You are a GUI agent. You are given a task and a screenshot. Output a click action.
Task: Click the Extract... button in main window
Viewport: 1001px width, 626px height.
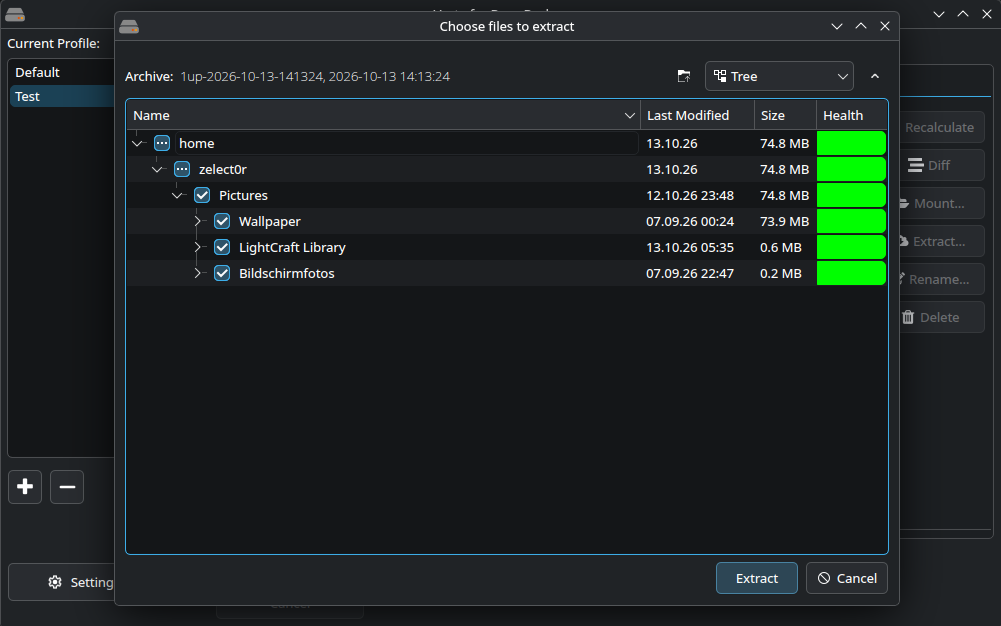(x=942, y=241)
